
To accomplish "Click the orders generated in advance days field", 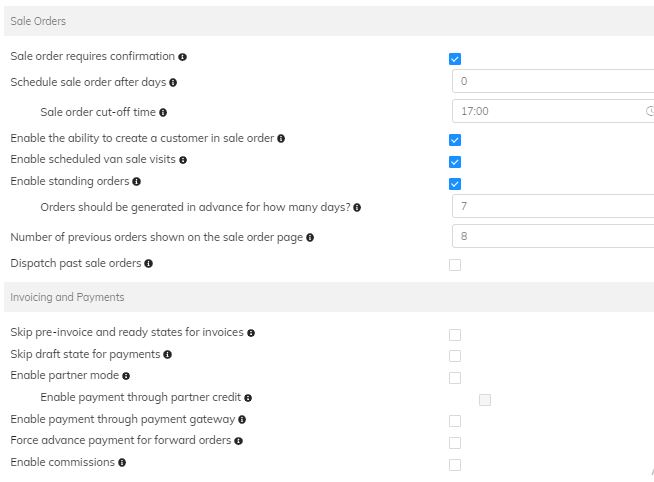I will (x=552, y=207).
